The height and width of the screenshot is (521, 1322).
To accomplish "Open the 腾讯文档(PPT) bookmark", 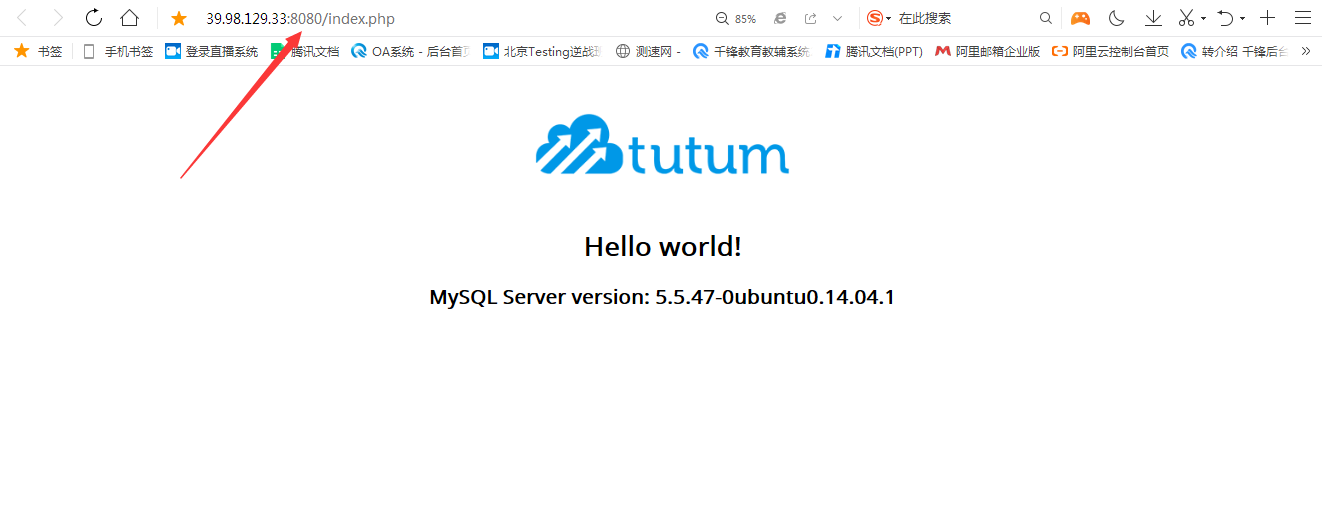I will click(x=874, y=51).
